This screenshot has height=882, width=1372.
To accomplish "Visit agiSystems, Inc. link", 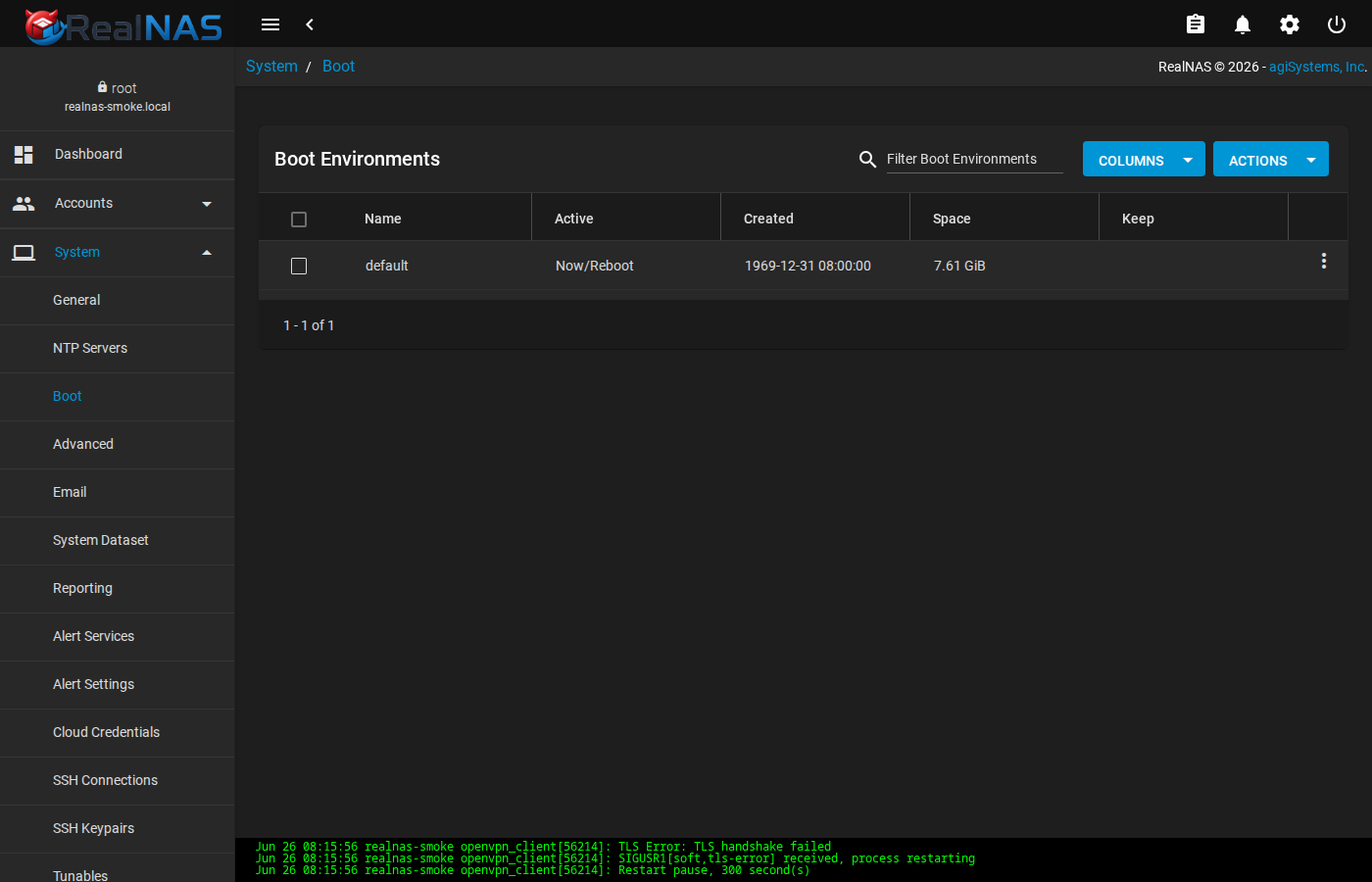I will click(x=1317, y=67).
